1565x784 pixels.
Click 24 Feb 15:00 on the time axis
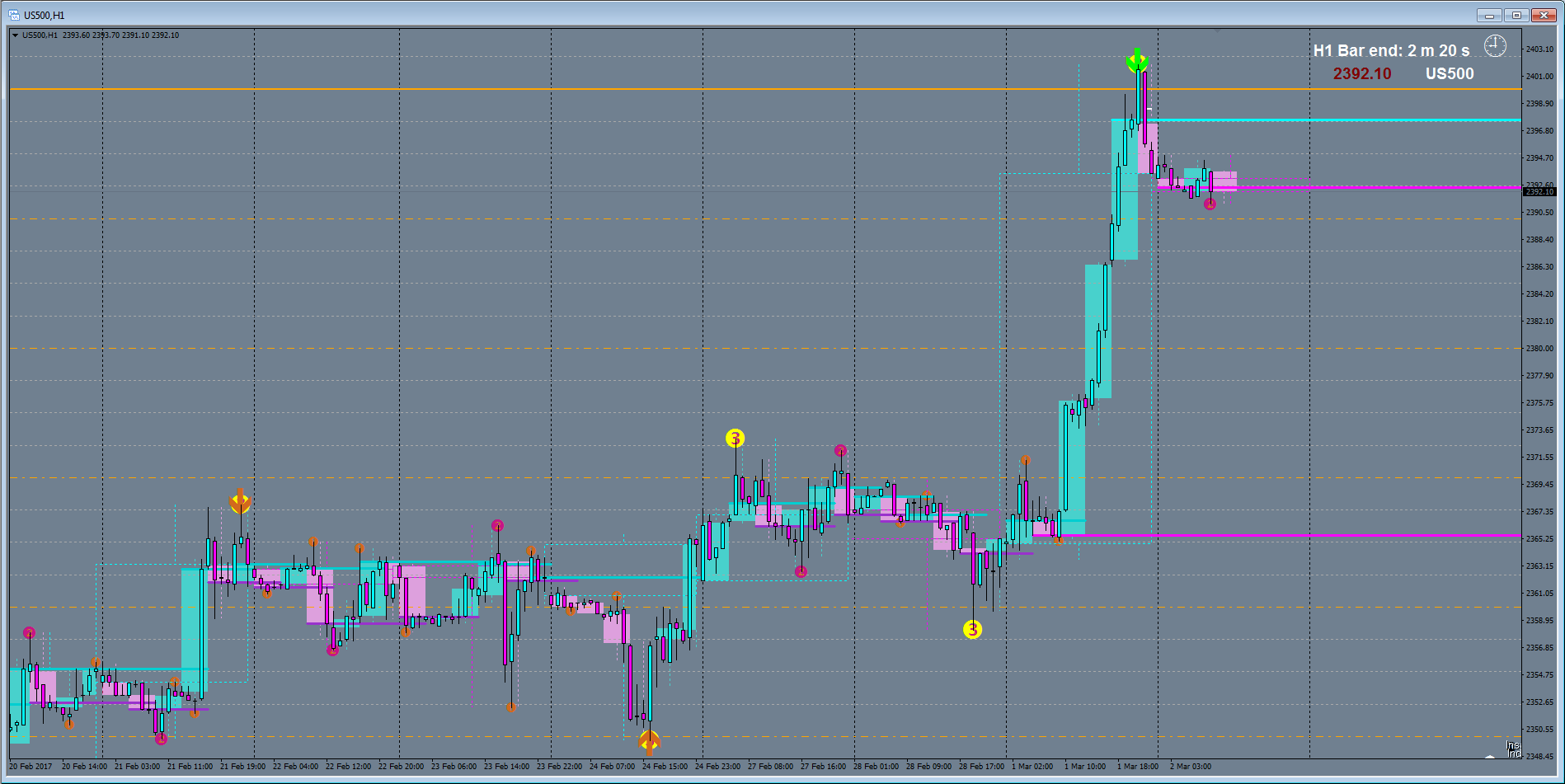tap(665, 767)
